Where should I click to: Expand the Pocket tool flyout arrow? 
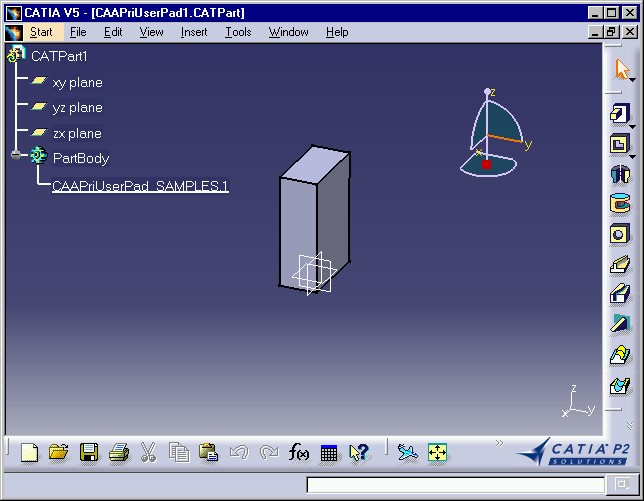[x=632, y=157]
